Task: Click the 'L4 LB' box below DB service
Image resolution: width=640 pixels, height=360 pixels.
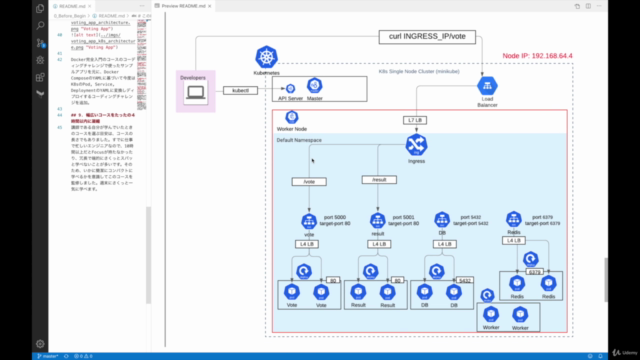Action: click(x=444, y=244)
